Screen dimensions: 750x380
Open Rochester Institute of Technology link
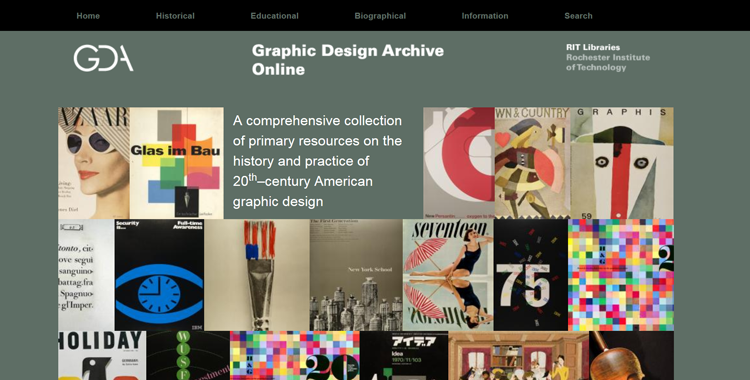(608, 62)
